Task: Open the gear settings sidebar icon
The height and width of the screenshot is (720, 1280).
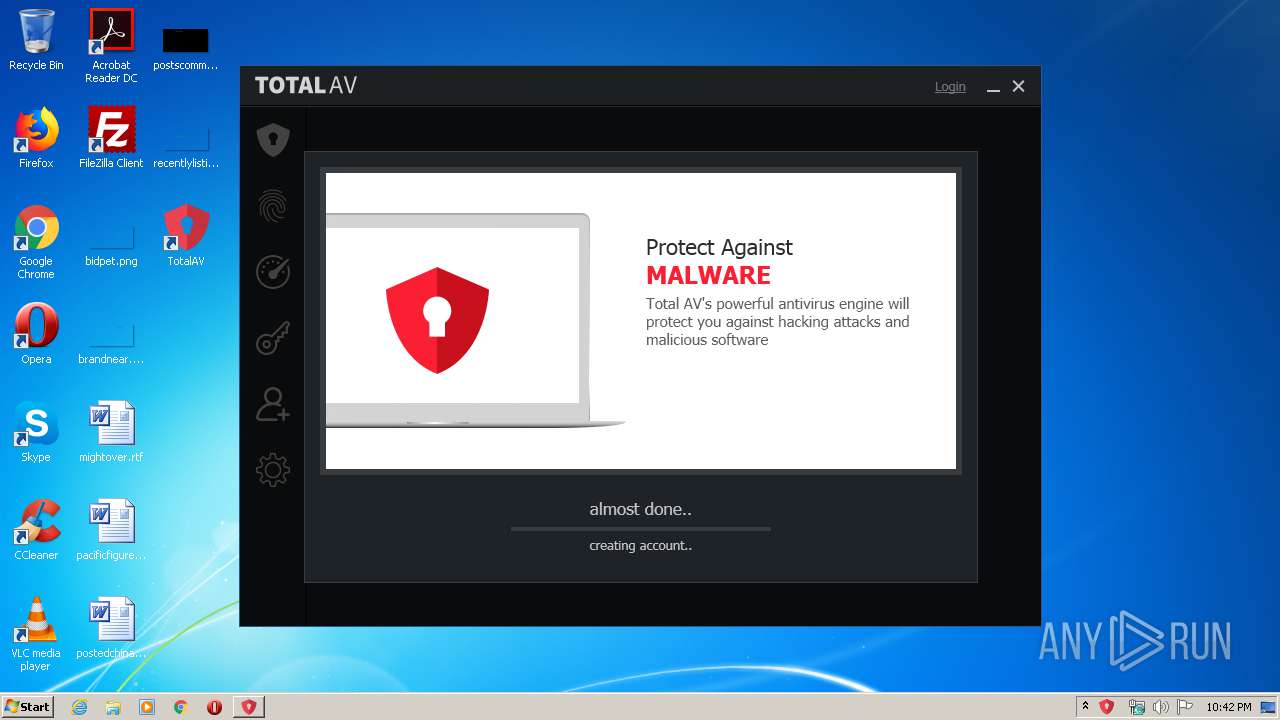Action: point(273,470)
